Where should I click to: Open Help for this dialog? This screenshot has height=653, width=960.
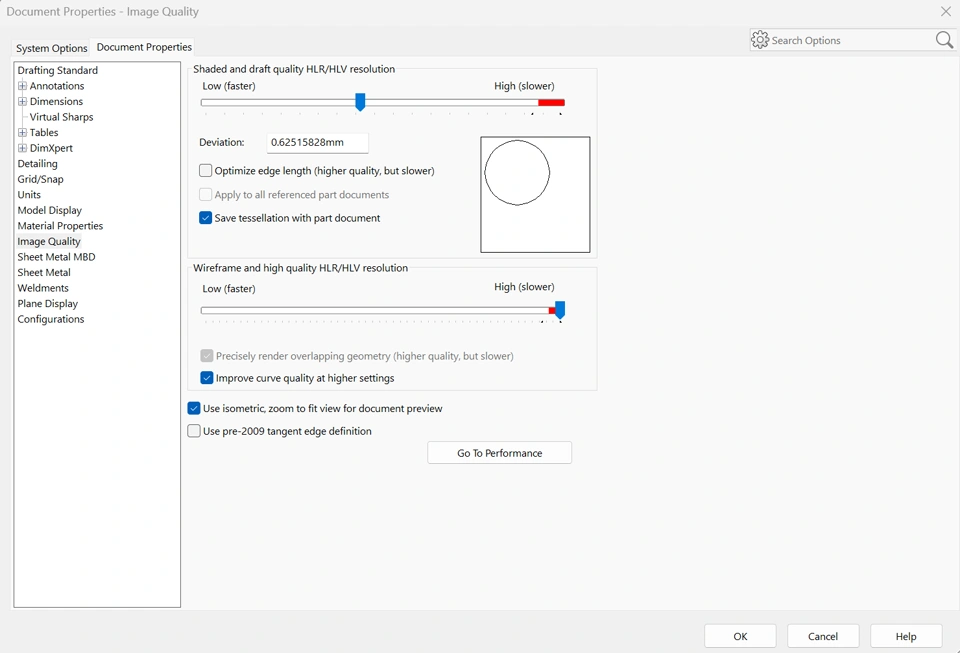906,636
